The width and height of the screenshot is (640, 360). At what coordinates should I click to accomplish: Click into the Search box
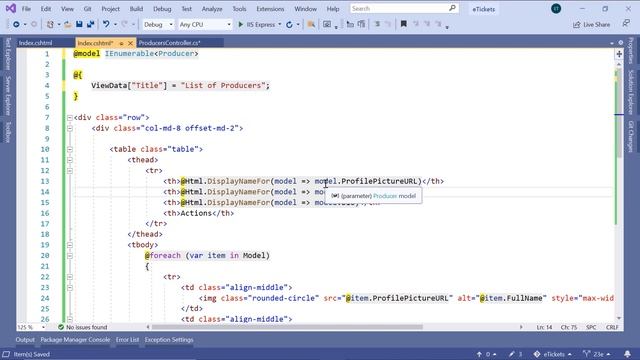point(404,8)
